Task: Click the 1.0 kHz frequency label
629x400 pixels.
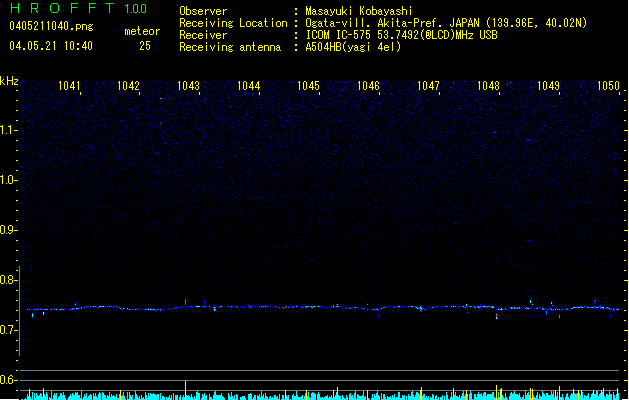Action: coord(9,180)
